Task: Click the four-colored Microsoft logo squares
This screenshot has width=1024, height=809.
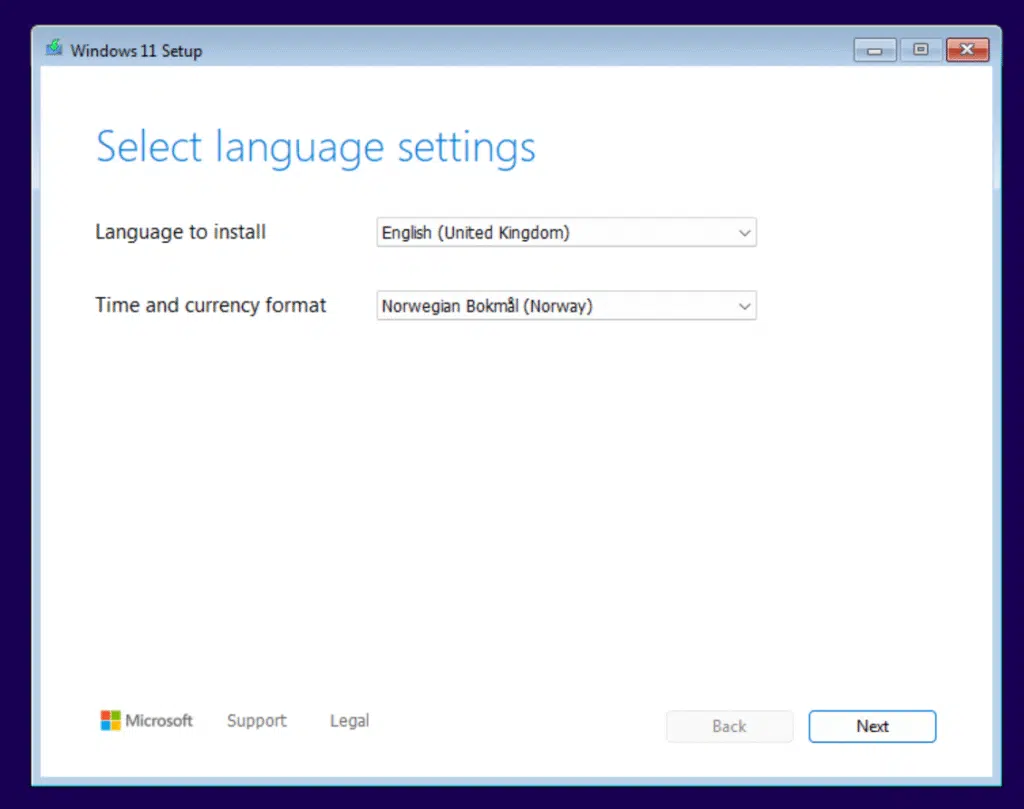Action: [x=110, y=720]
